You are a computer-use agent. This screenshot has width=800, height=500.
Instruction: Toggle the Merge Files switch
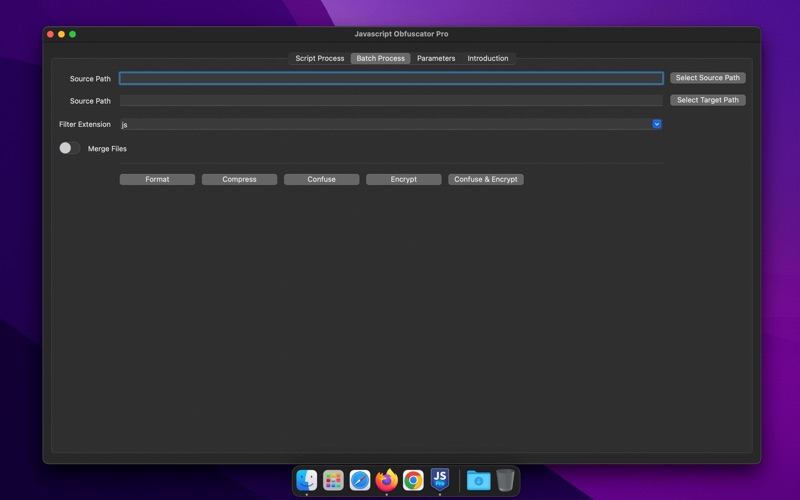[69, 148]
